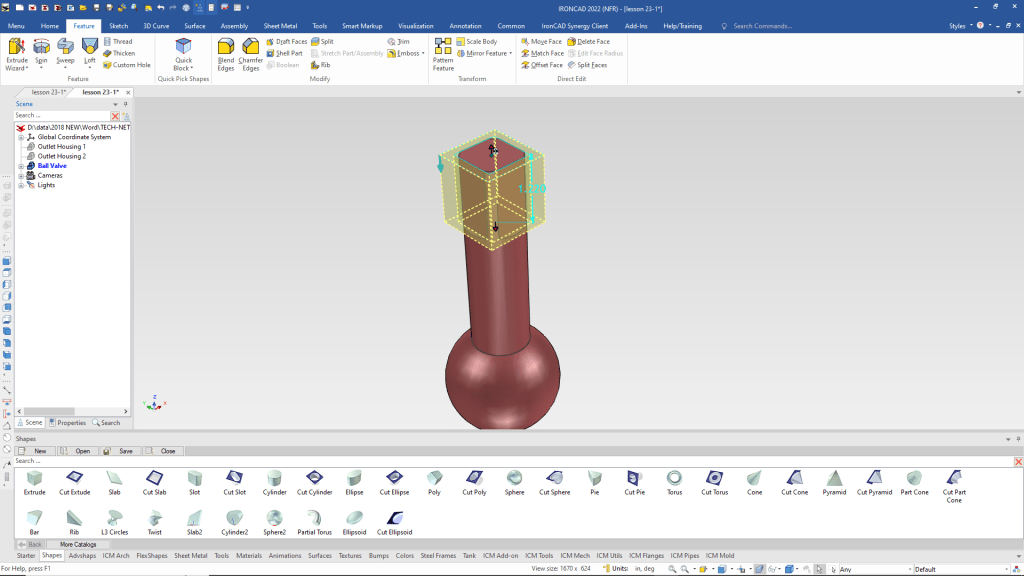Select the Blend Edges tool
The image size is (1024, 576).
pyautogui.click(x=226, y=51)
